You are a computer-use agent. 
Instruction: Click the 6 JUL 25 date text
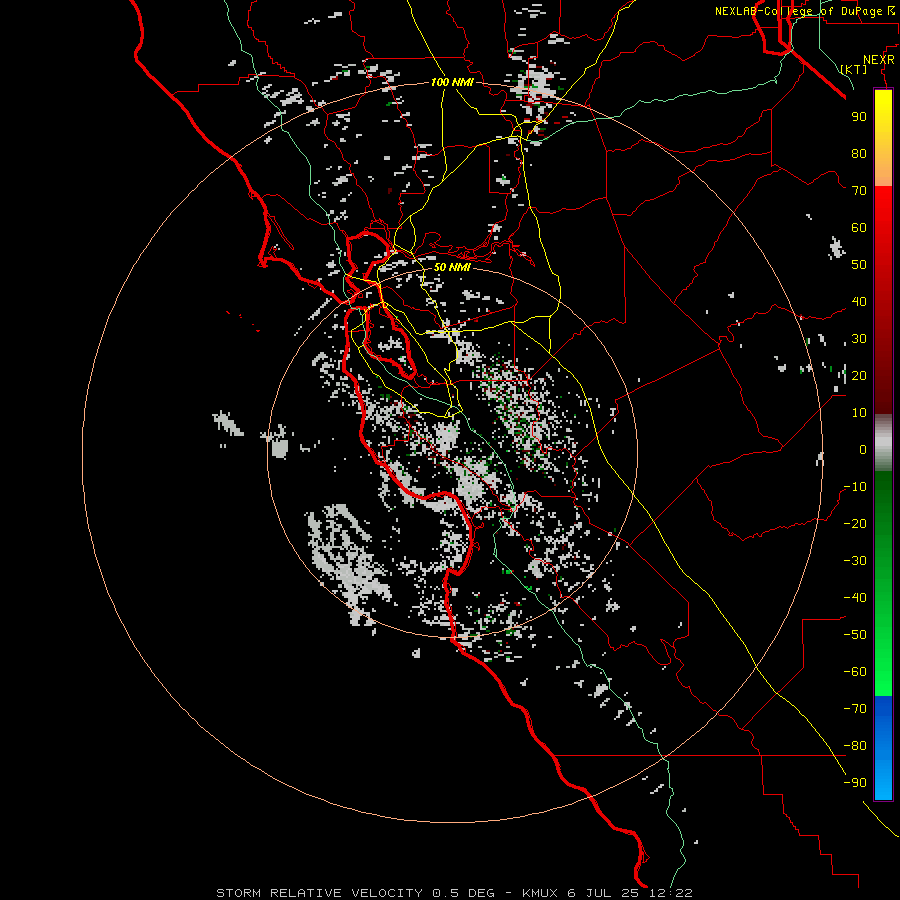(x=603, y=893)
